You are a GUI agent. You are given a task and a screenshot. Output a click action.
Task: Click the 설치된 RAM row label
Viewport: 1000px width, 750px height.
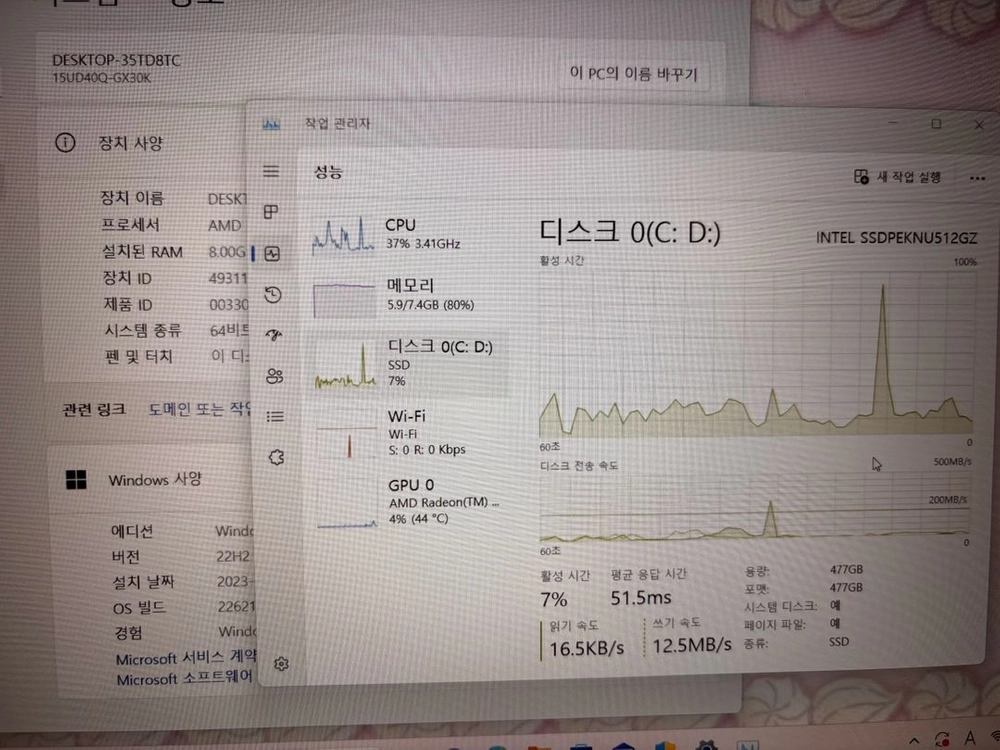pyautogui.click(x=142, y=252)
